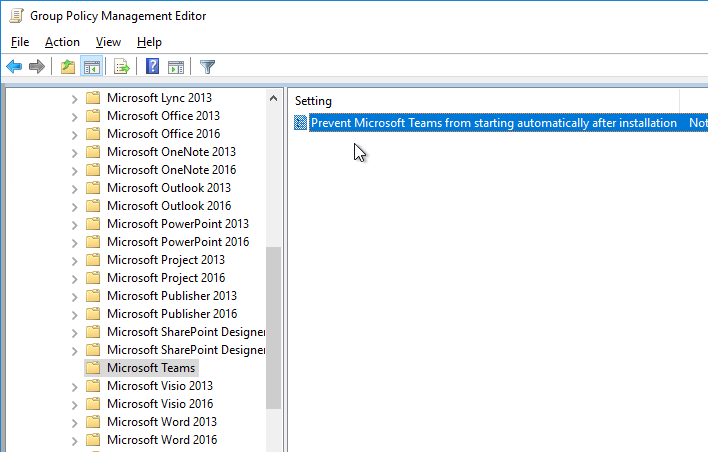Click the Microsoft Publisher 2013 folder icon
This screenshot has height=452, width=708.
pyautogui.click(x=93, y=296)
